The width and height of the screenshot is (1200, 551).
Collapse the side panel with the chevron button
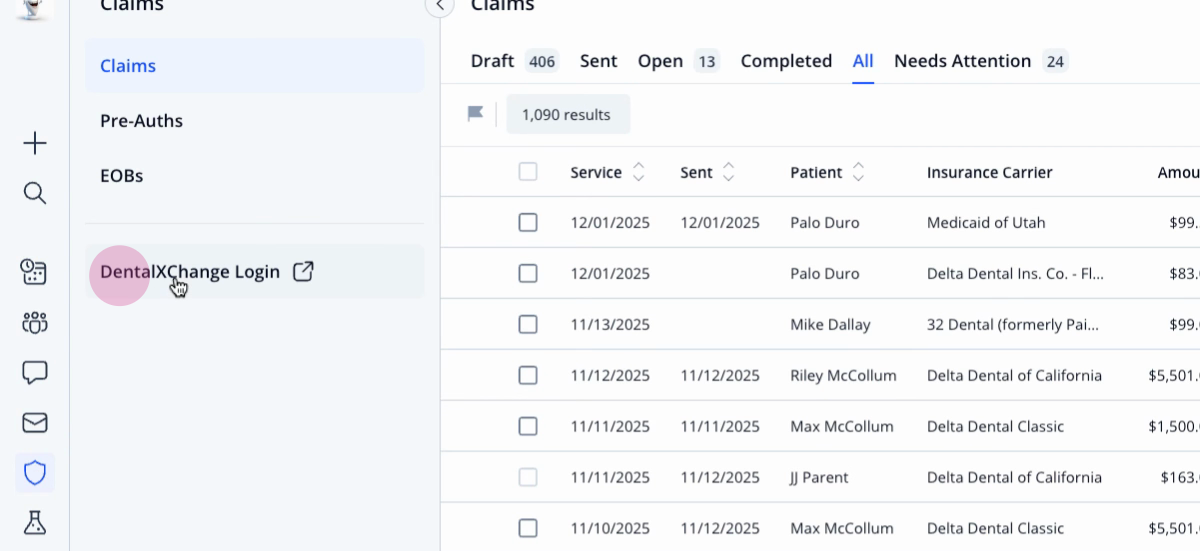pos(440,6)
